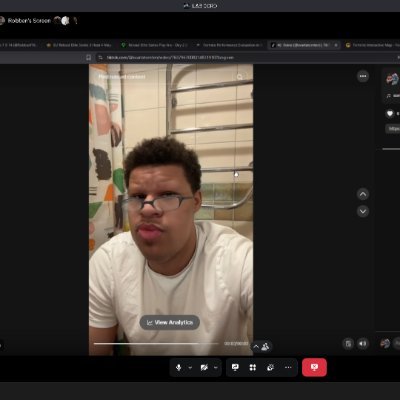Go to previous video with up arrow
Screen dimensions: 400x400
point(363,194)
